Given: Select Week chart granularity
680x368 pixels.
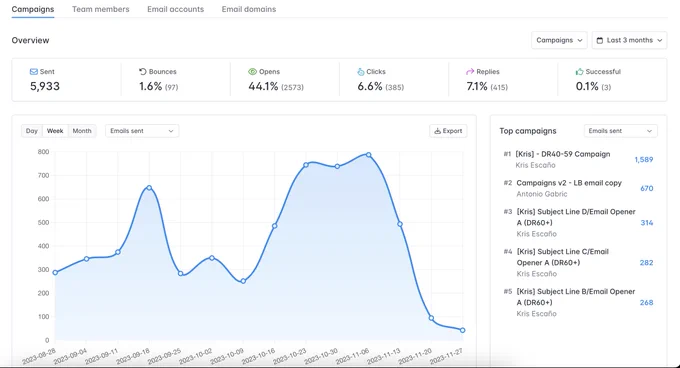Looking at the screenshot, I should click(55, 131).
